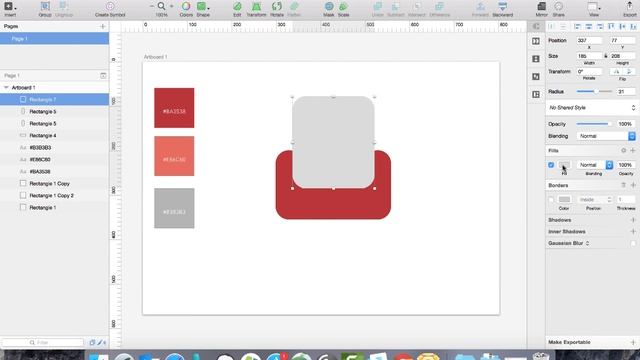Add a shadow in Shadows section
This screenshot has width=640, height=360.
click(633, 220)
